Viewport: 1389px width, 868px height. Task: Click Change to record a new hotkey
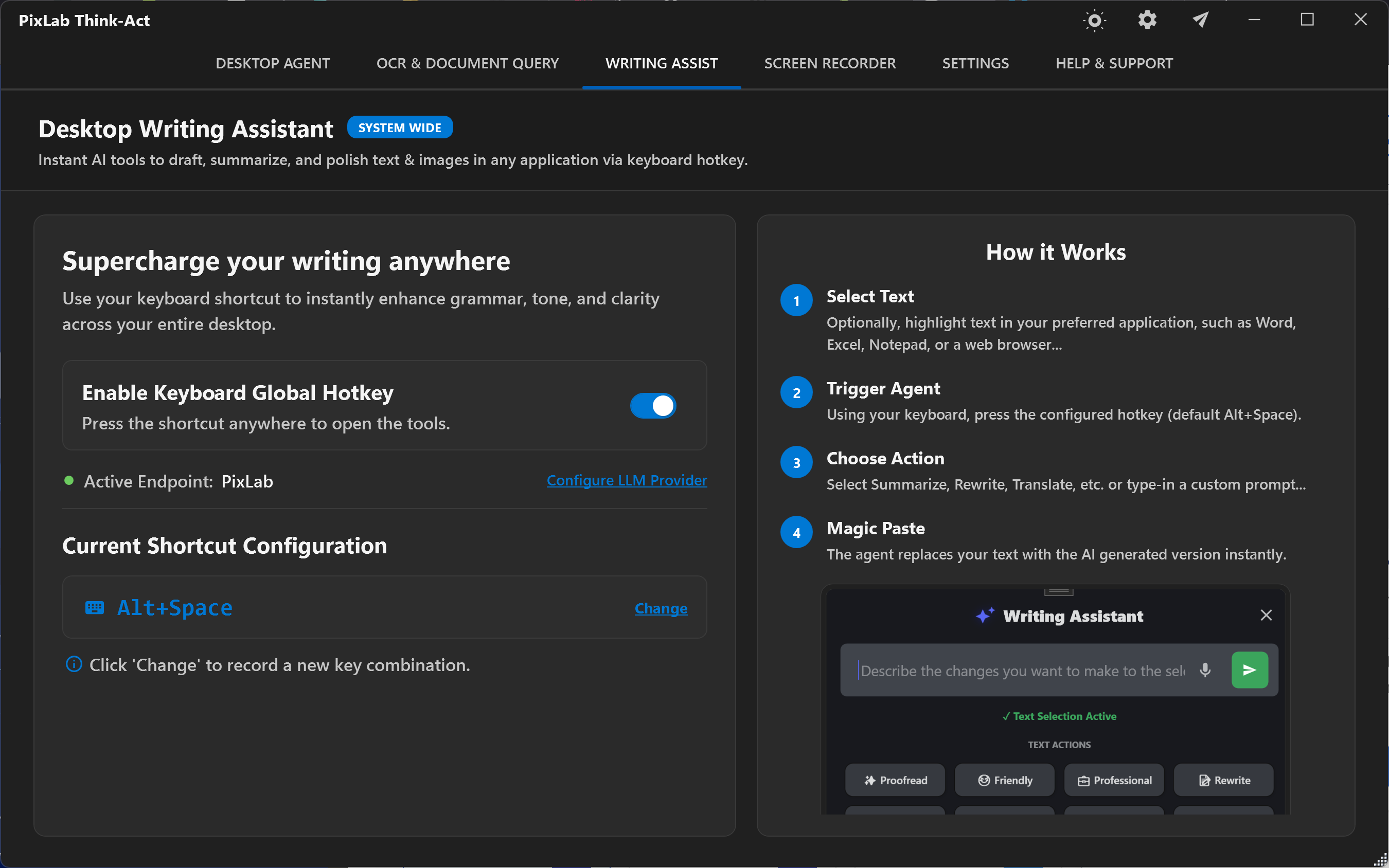click(x=661, y=608)
